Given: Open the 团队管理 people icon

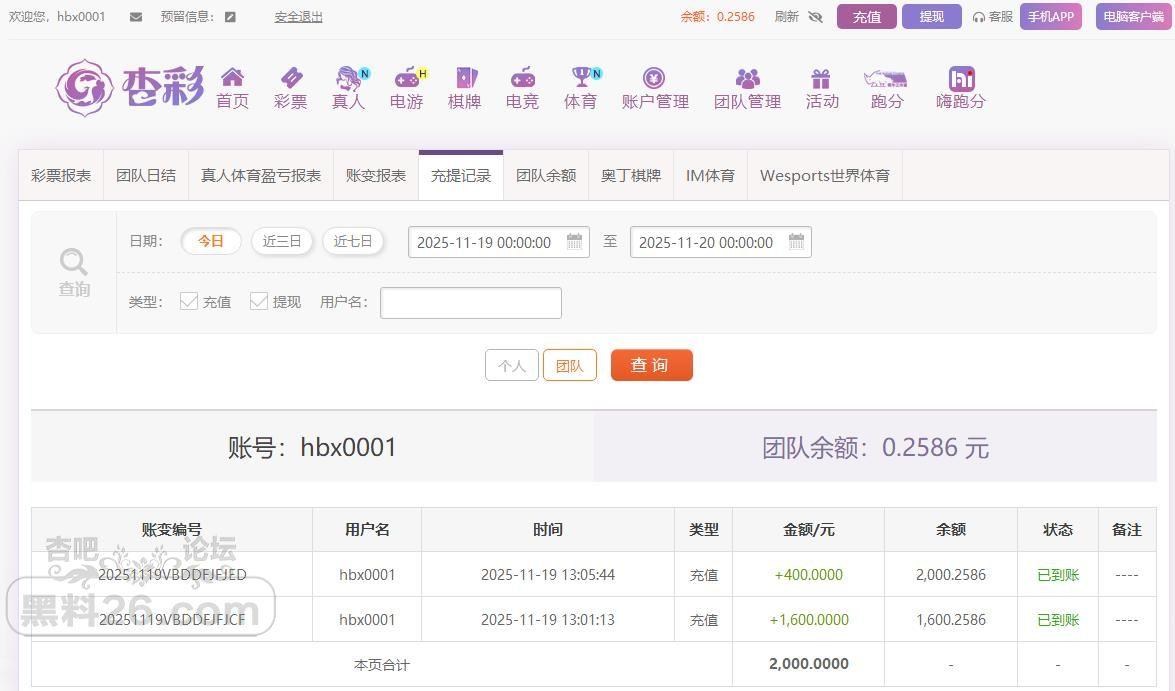Looking at the screenshot, I should (747, 78).
